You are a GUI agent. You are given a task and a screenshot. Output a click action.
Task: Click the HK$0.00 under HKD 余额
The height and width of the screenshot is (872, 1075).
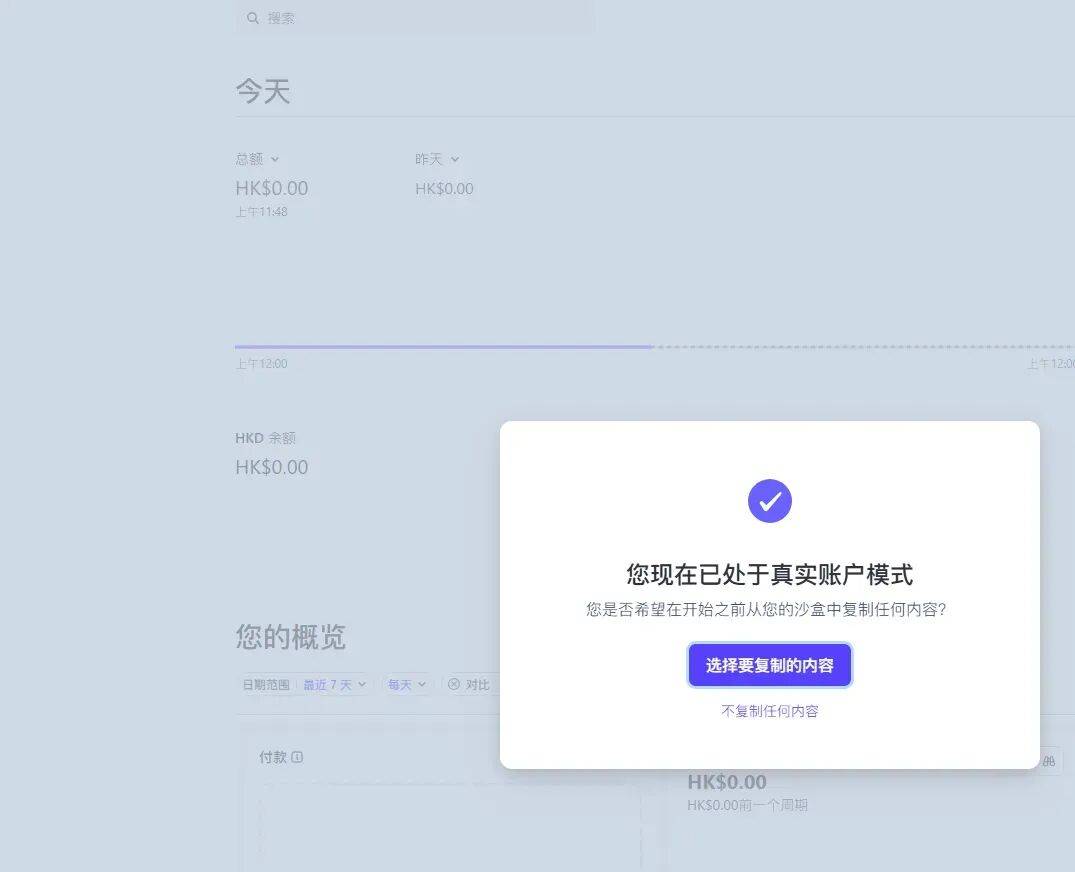point(271,467)
